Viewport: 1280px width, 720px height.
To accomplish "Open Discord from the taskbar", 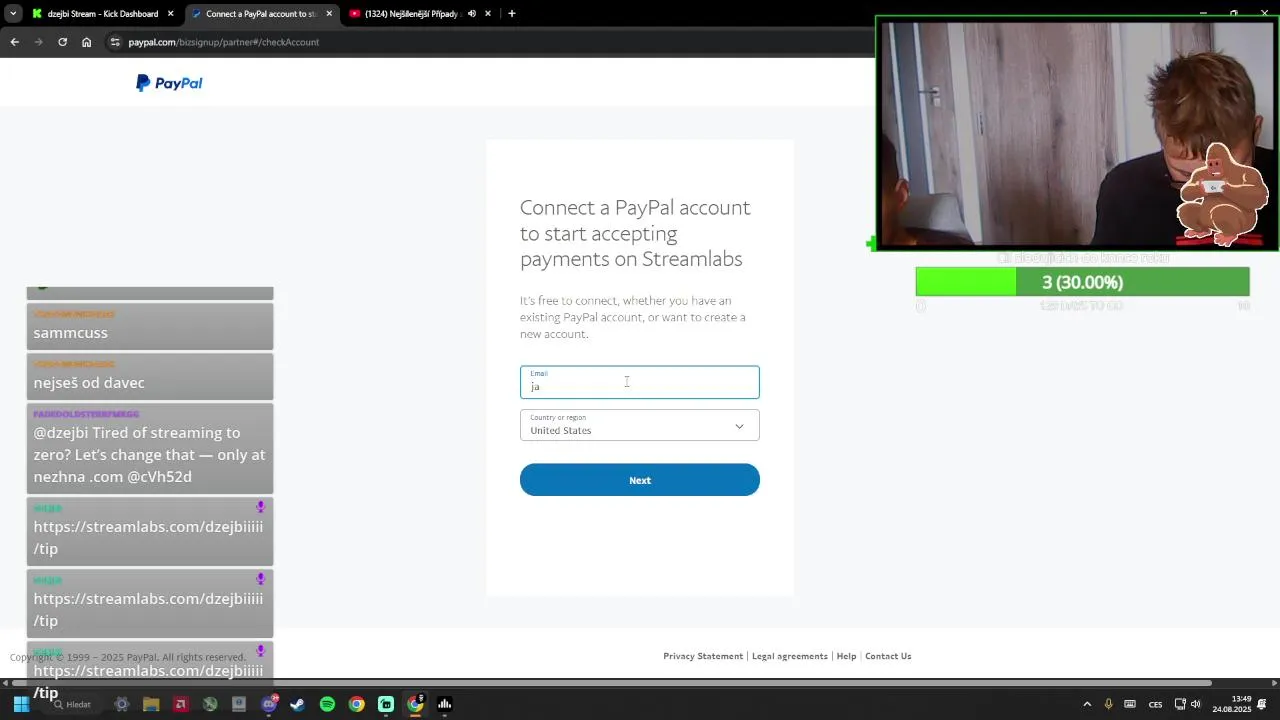I will (269, 704).
